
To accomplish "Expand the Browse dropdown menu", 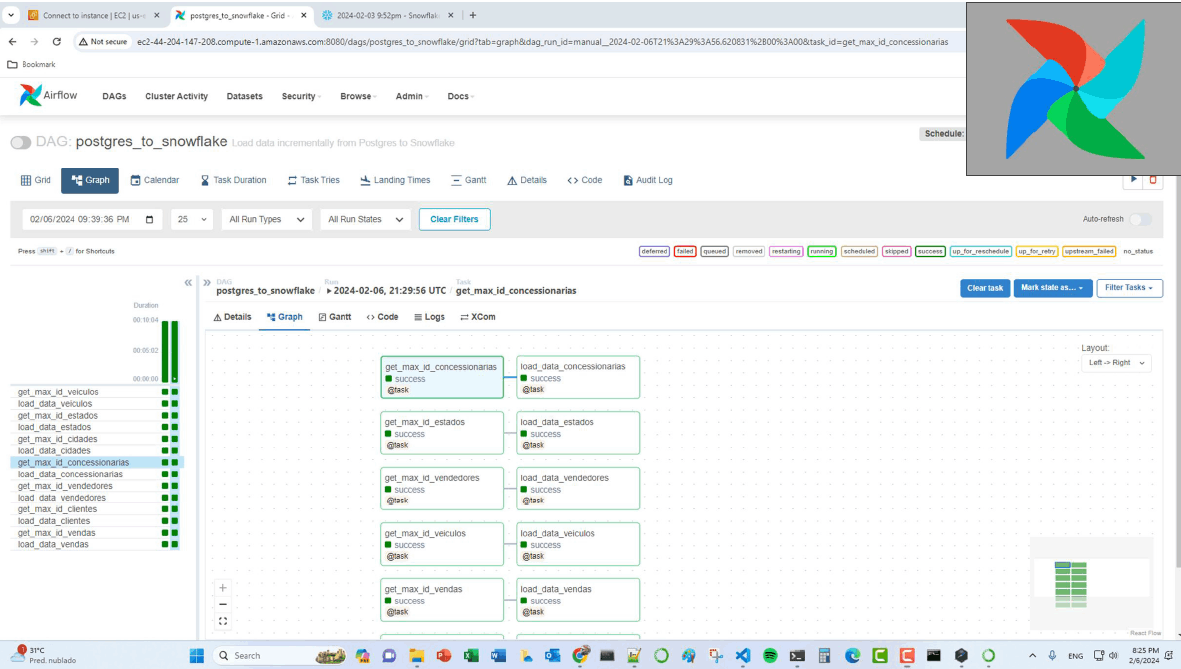I will point(359,96).
